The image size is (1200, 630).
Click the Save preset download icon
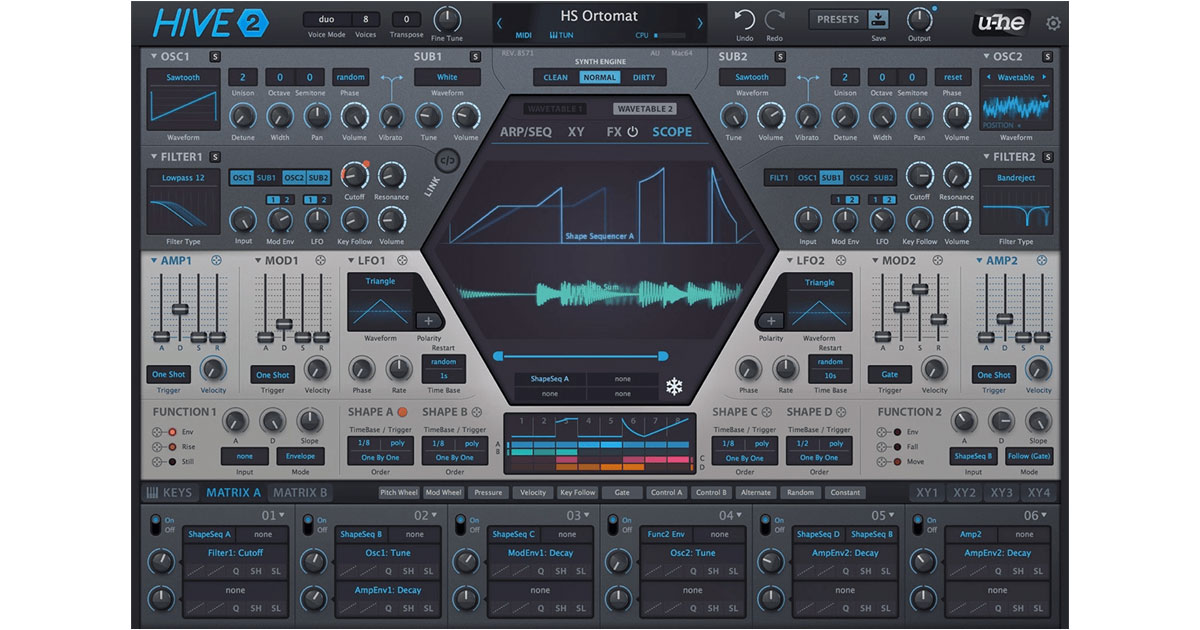pyautogui.click(x=878, y=19)
